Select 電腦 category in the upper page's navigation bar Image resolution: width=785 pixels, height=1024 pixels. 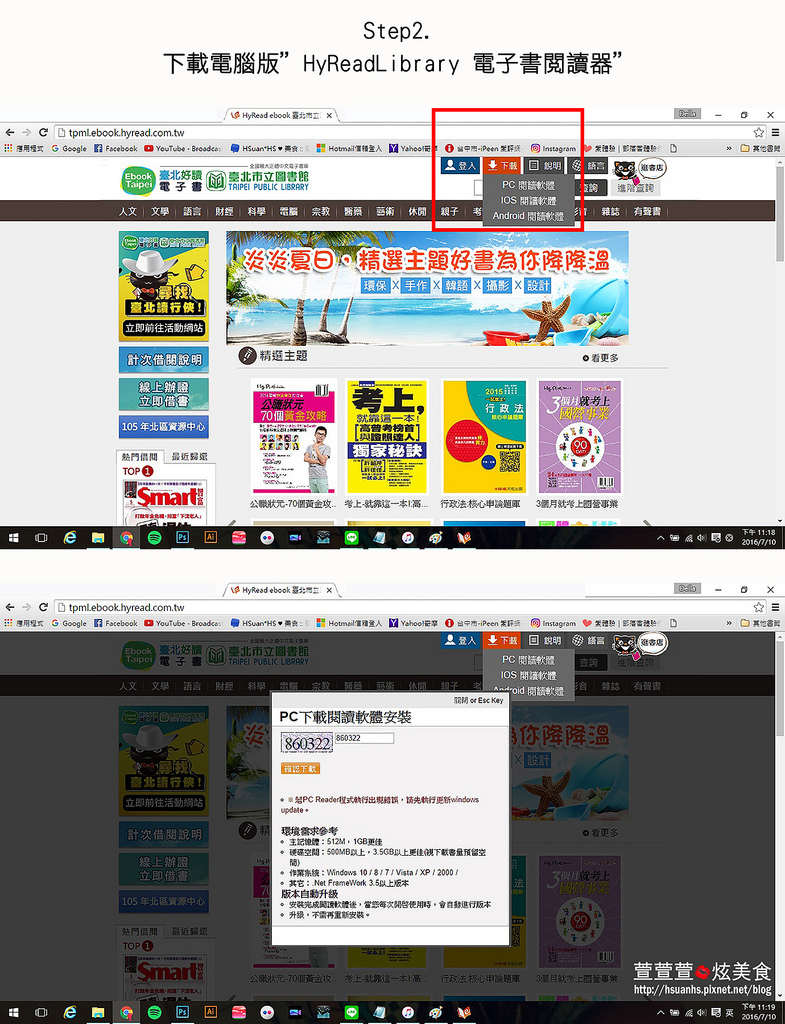click(x=288, y=212)
